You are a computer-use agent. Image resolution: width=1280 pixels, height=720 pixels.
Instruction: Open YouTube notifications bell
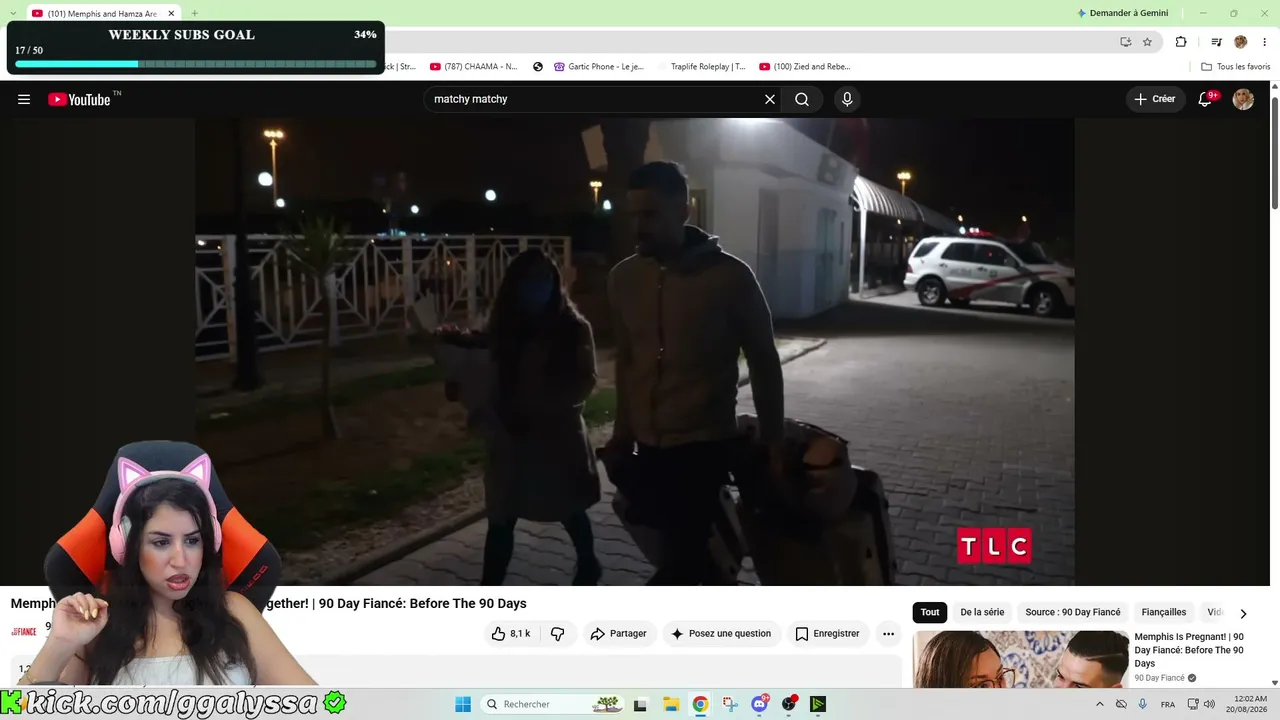(1205, 99)
